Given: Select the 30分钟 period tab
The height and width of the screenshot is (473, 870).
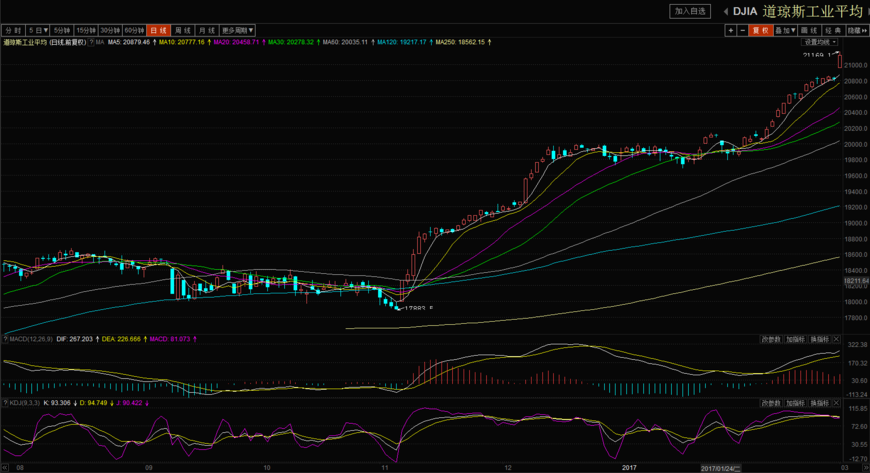Looking at the screenshot, I should [110, 31].
